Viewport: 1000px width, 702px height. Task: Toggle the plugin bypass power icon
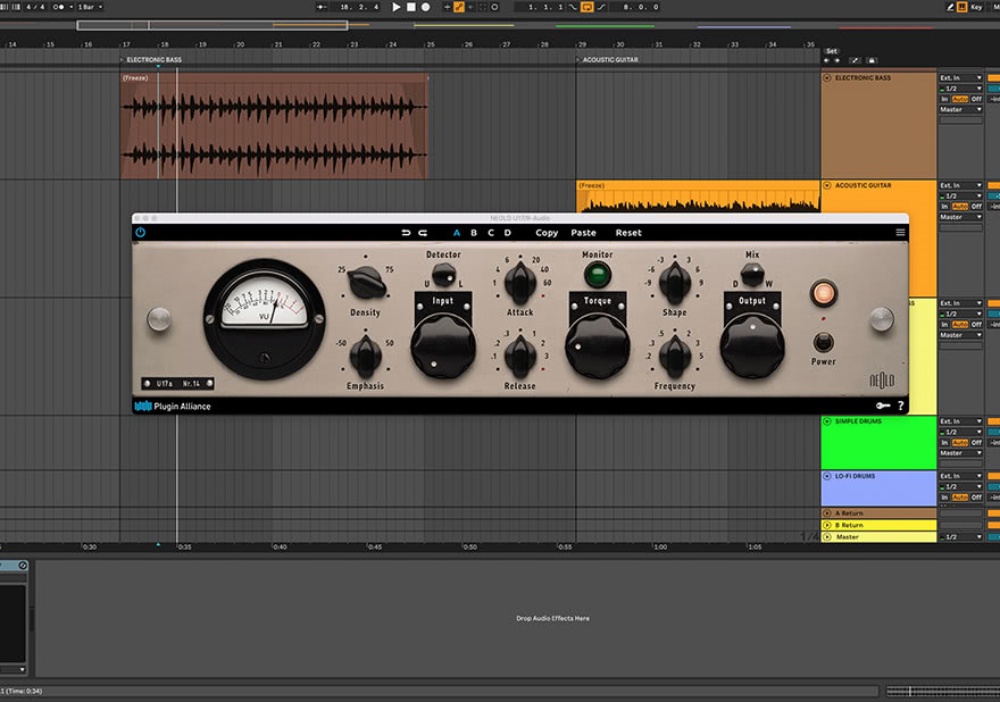point(140,233)
